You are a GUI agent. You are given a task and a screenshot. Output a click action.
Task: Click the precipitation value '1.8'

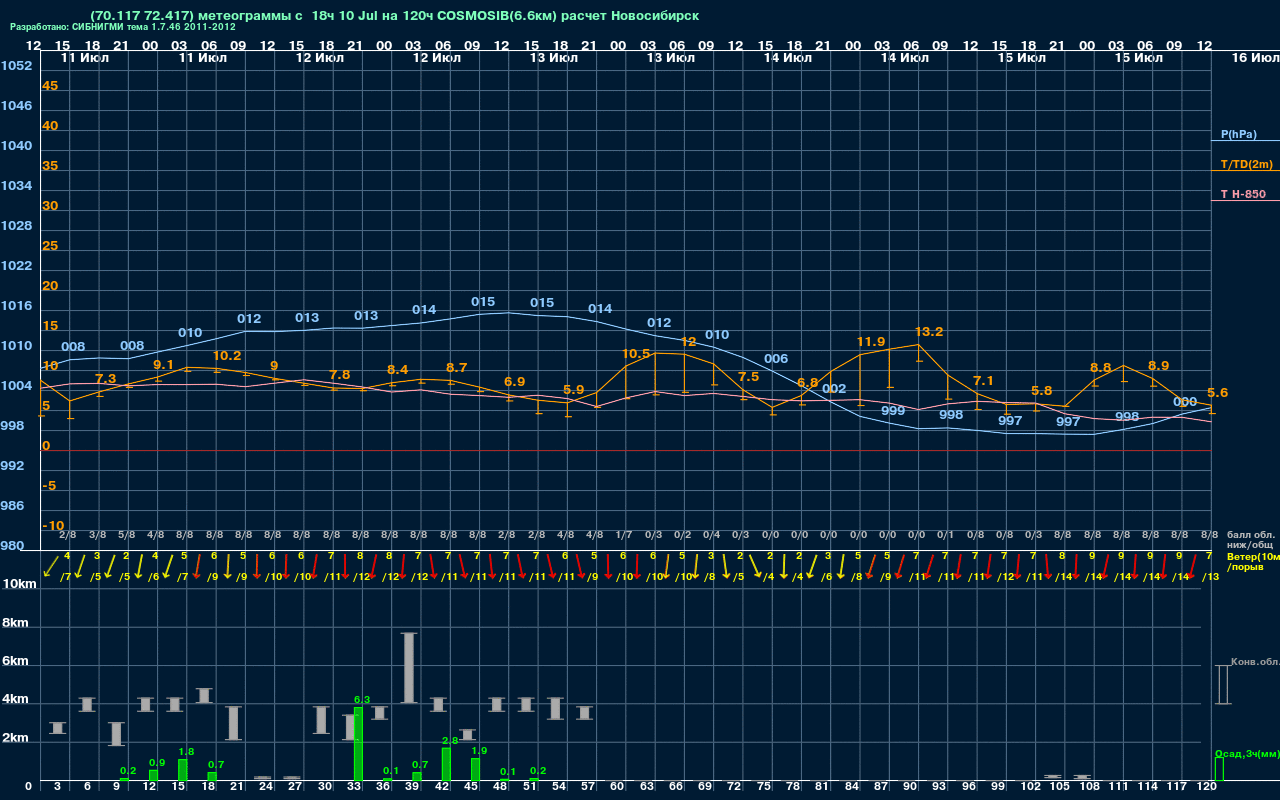pos(186,752)
